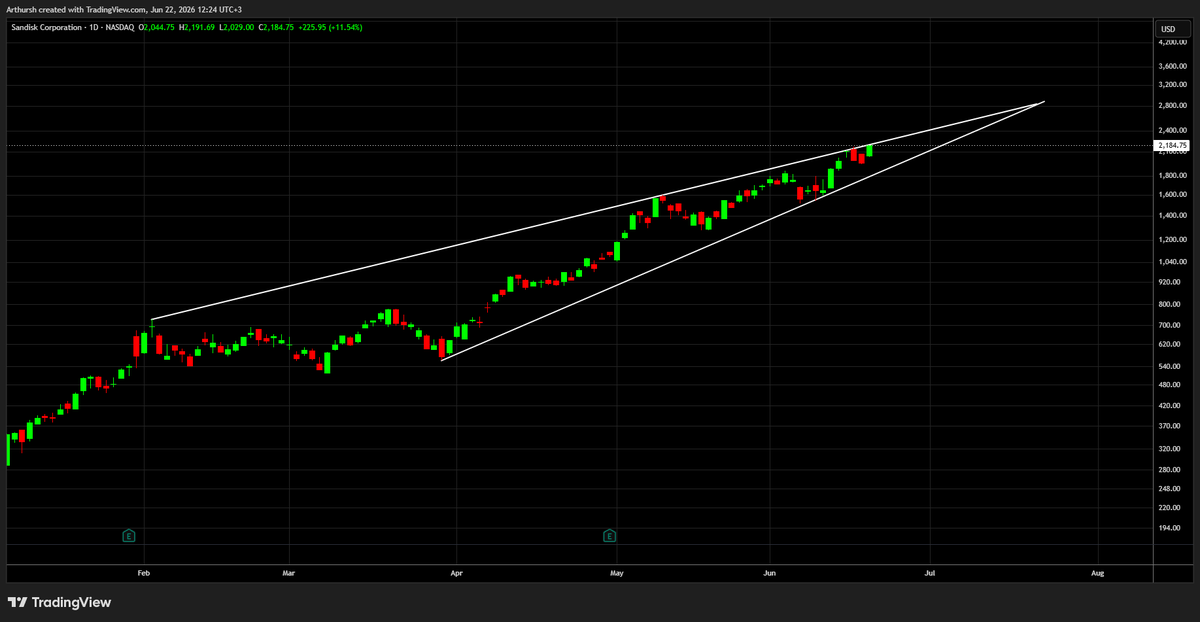
Task: Click the Jun label on time axis
Action: coord(770,573)
